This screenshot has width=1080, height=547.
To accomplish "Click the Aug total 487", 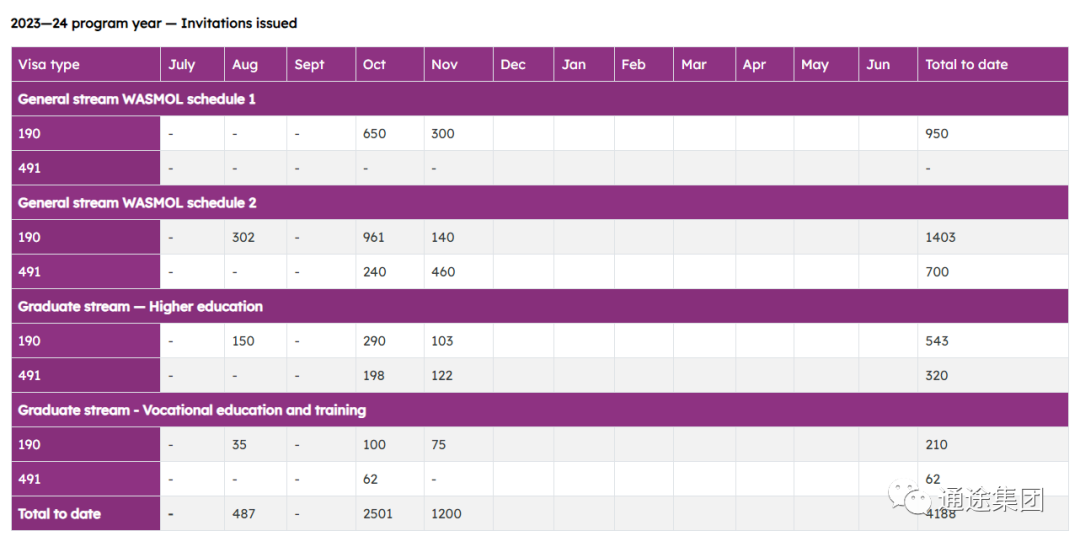I will 243,514.
